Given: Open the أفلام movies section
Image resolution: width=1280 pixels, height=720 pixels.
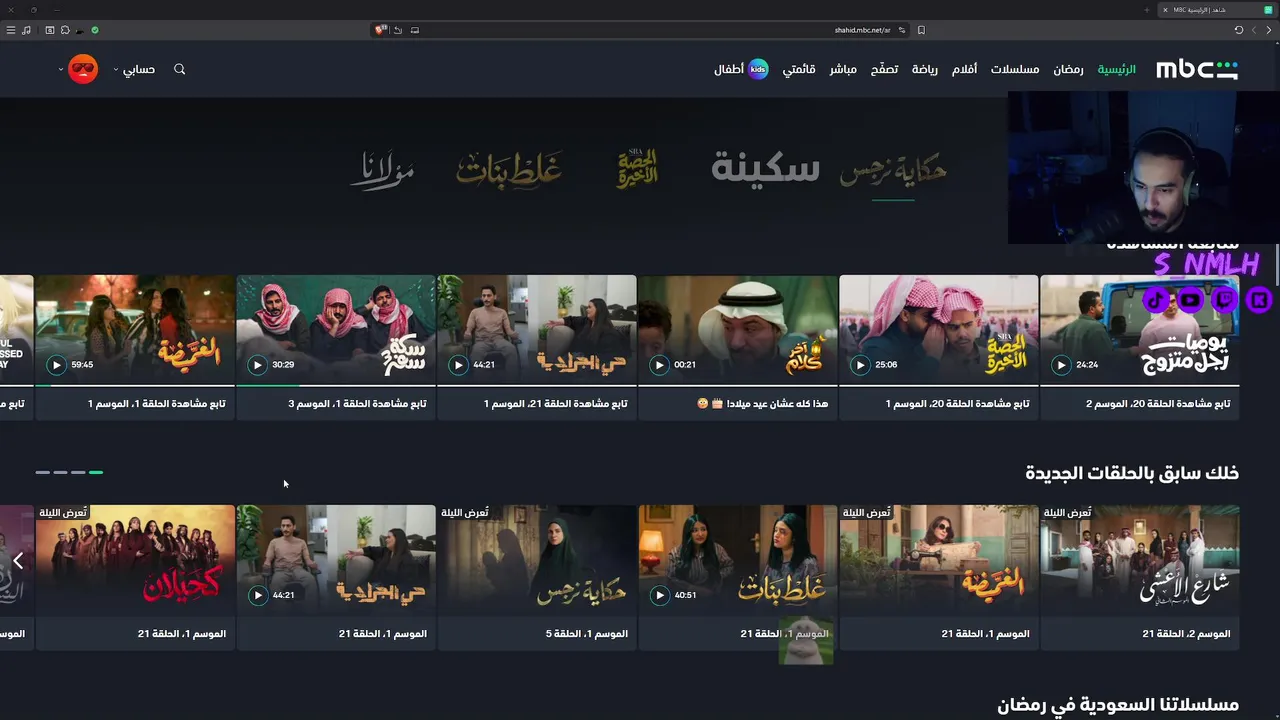Looking at the screenshot, I should [x=964, y=69].
